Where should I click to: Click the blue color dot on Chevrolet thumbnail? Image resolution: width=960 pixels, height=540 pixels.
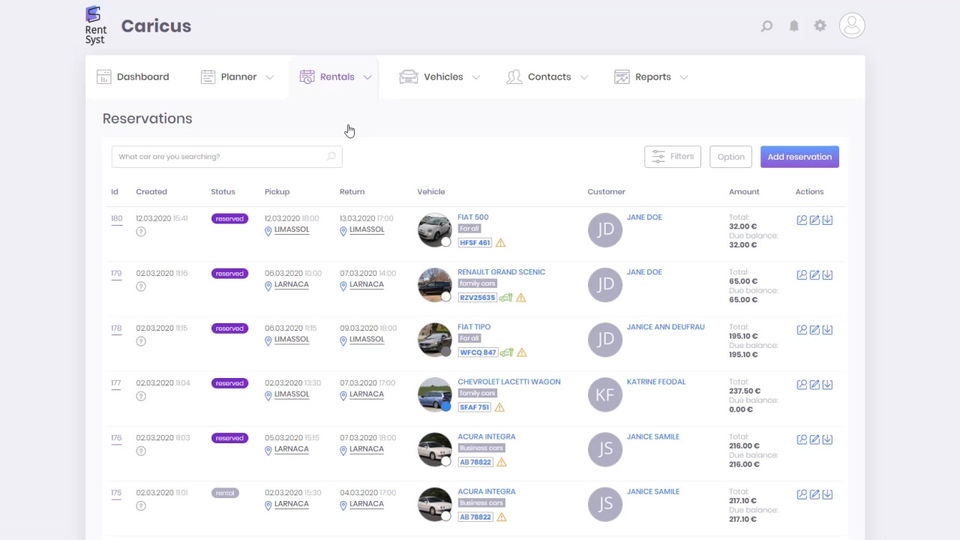pos(446,406)
